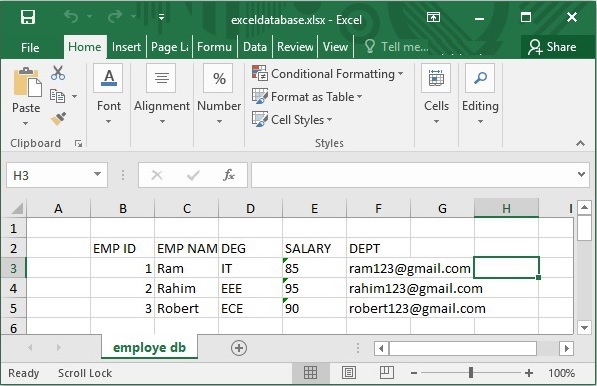Click the Cancel X in formula bar
Viewport: 597px width, 386px height.
pyautogui.click(x=157, y=175)
